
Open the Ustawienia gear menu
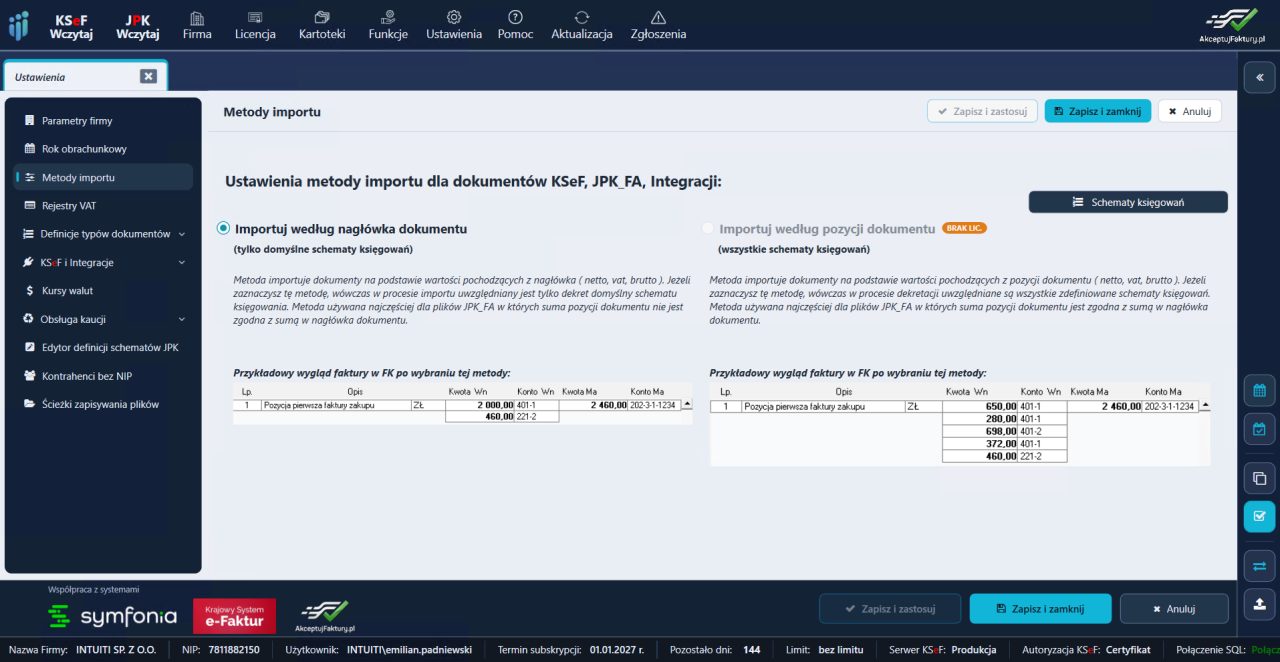(454, 26)
